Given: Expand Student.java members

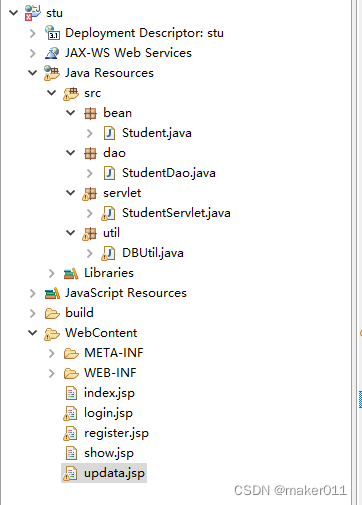Looking at the screenshot, I should 90,133.
